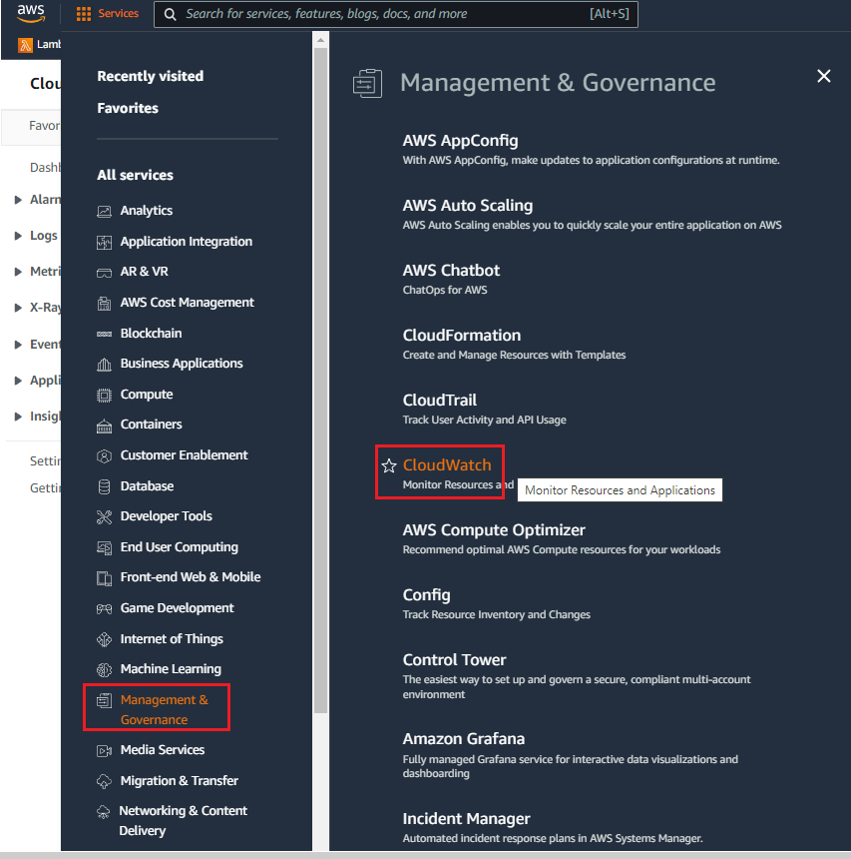Image resolution: width=851 pixels, height=859 pixels.
Task: Open the CloudWatch service link
Action: click(447, 465)
